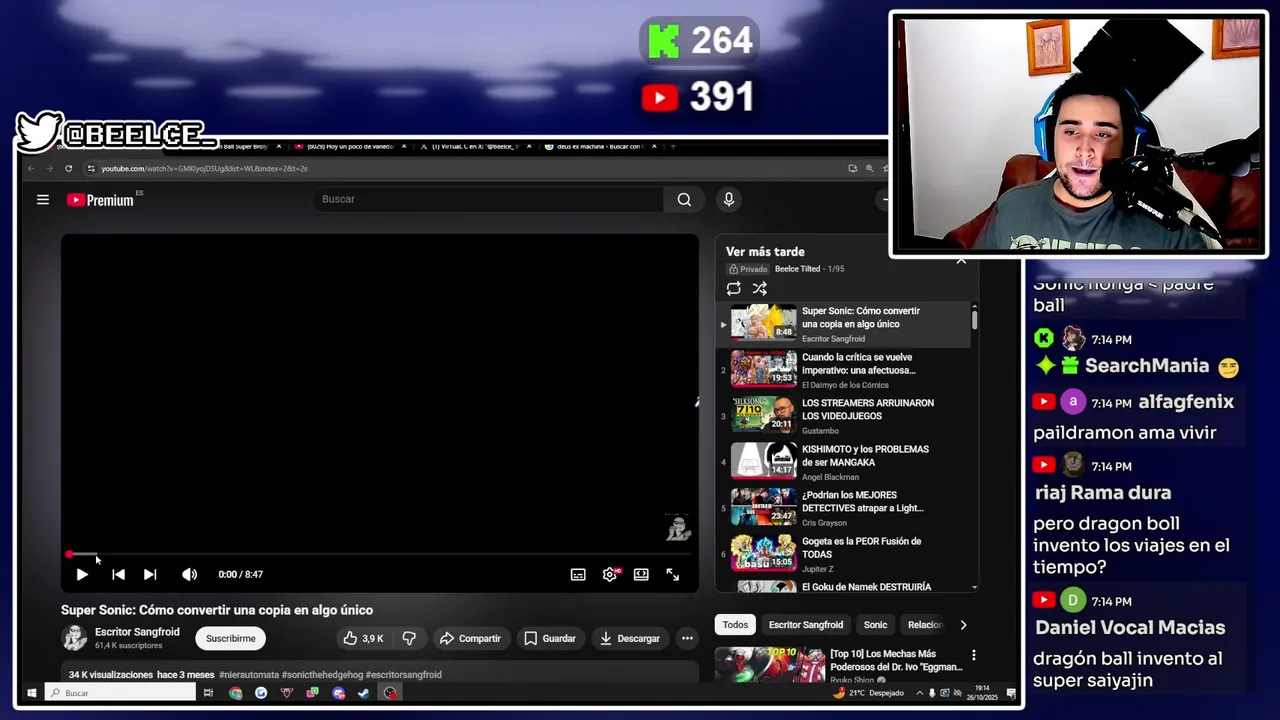Image resolution: width=1280 pixels, height=720 pixels.
Task: Open weather widget 21°C Despejado
Action: point(868,693)
